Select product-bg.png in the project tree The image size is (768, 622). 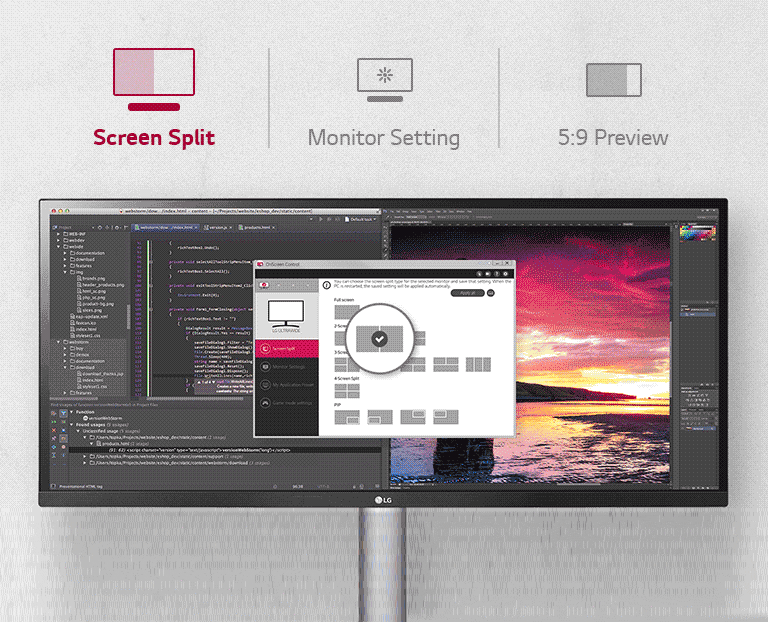pyautogui.click(x=95, y=304)
